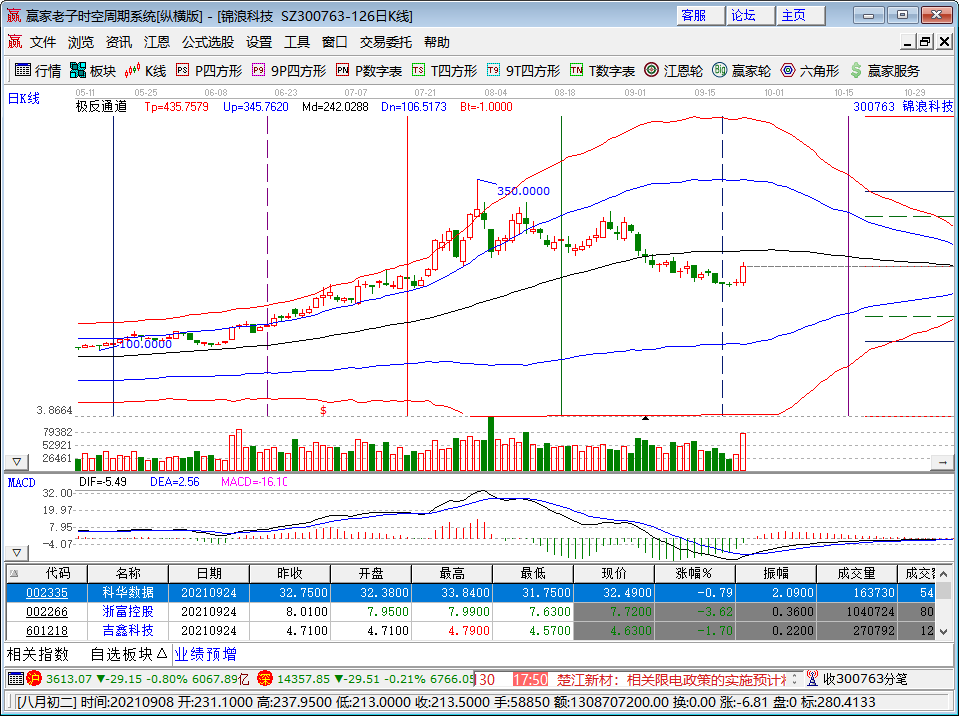The width and height of the screenshot is (959, 716).
Task: Open the 帮助 menu
Action: click(x=437, y=42)
